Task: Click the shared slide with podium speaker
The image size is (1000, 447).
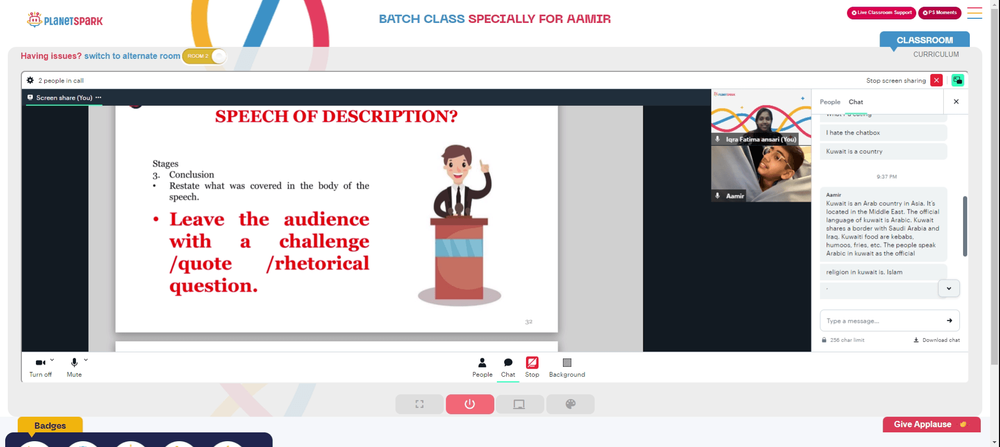Action: (336, 219)
